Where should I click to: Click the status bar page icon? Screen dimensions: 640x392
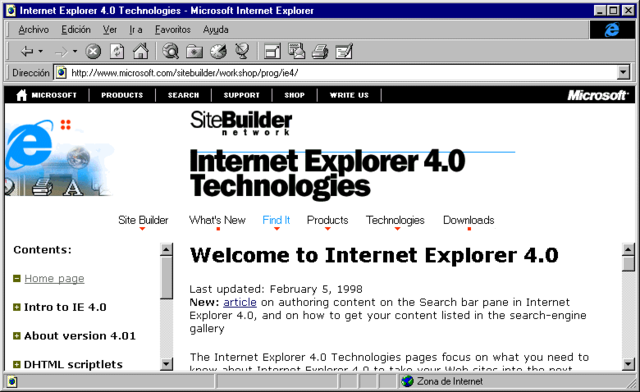coord(12,381)
